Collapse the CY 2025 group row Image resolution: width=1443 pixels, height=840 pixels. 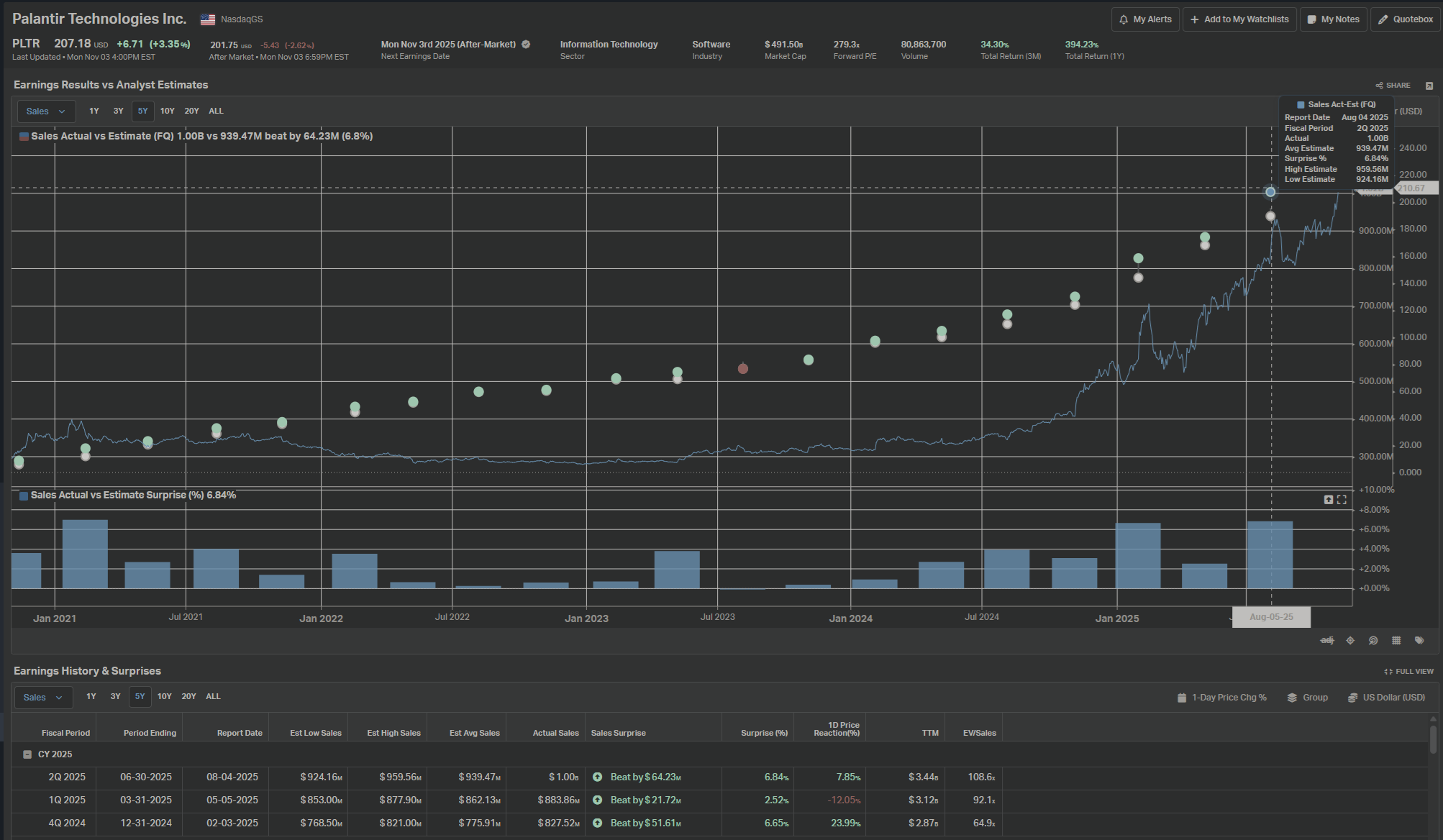point(27,754)
